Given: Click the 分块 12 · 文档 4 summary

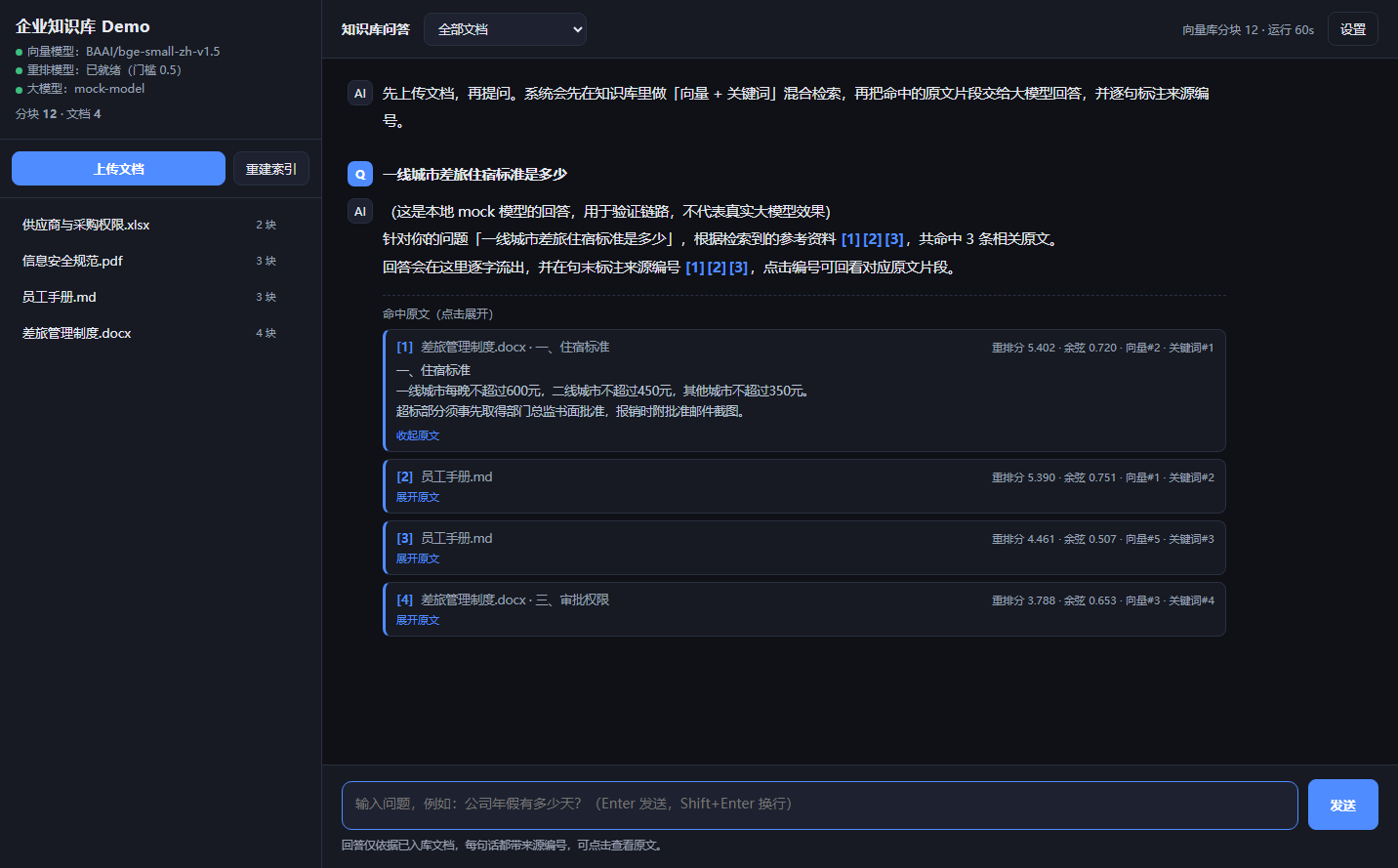Looking at the screenshot, I should [x=59, y=113].
